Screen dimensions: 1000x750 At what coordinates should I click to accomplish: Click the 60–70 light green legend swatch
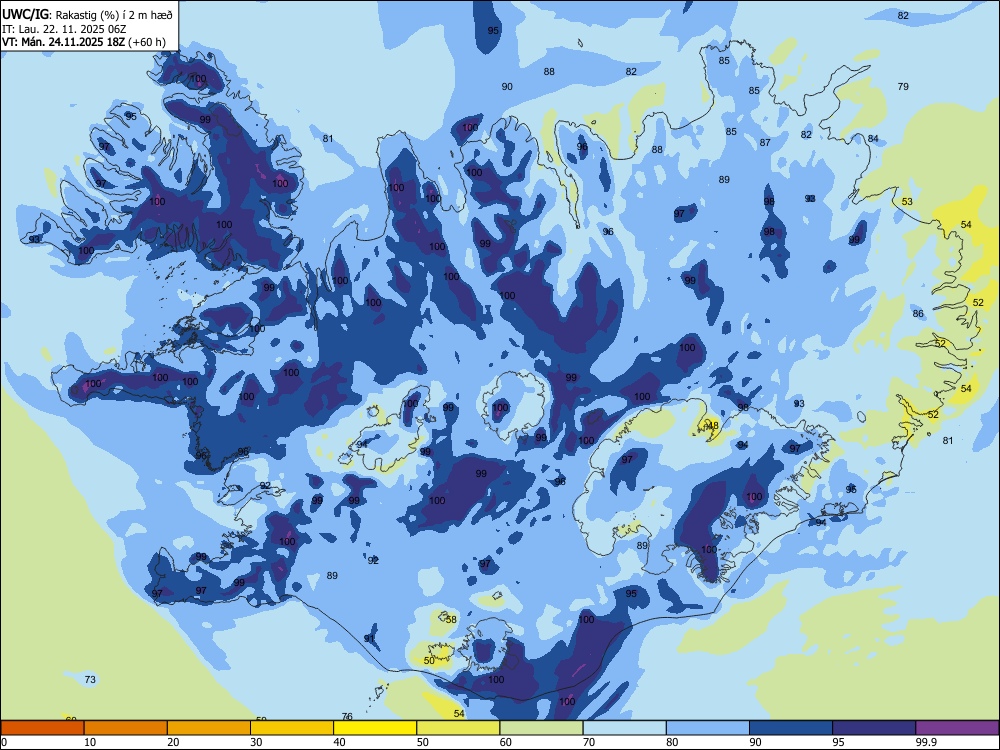pyautogui.click(x=541, y=728)
